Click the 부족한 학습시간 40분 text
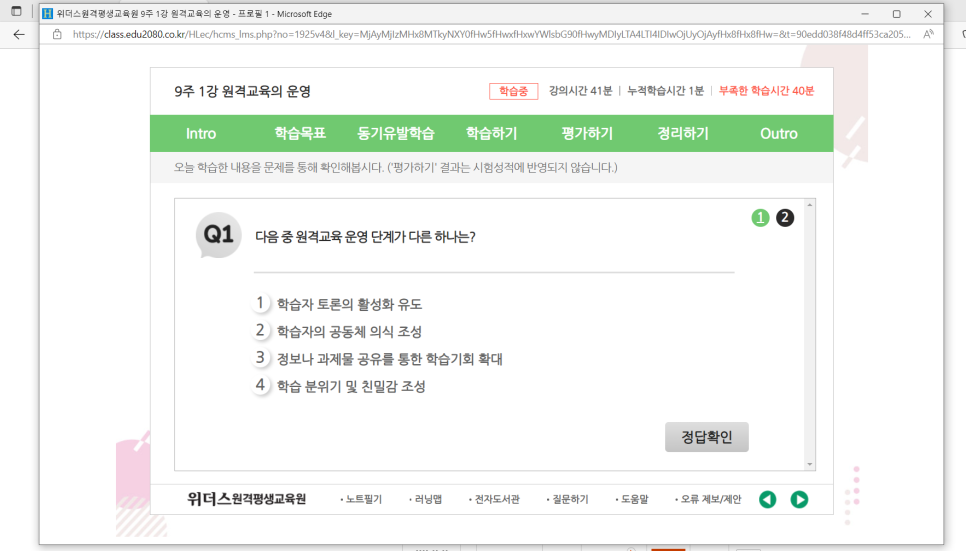966x551 pixels. click(766, 91)
